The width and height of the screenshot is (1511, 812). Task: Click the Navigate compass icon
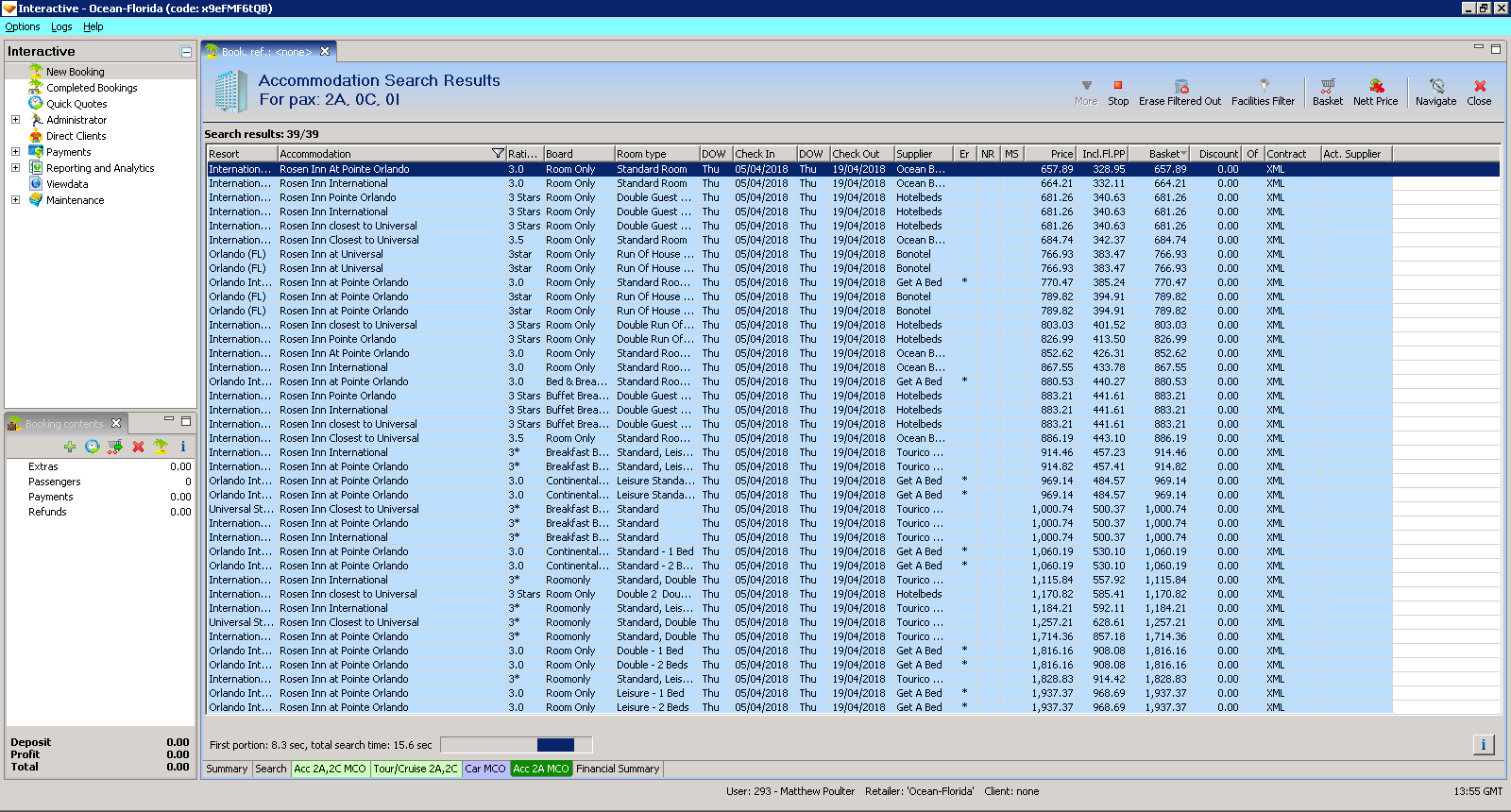1436,86
